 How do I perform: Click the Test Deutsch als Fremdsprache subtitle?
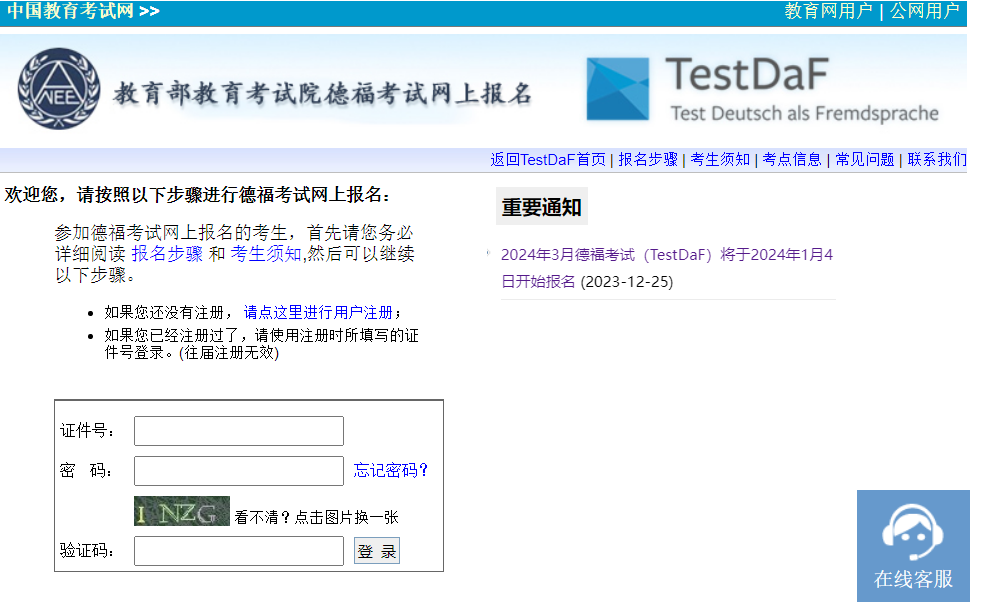[x=805, y=114]
